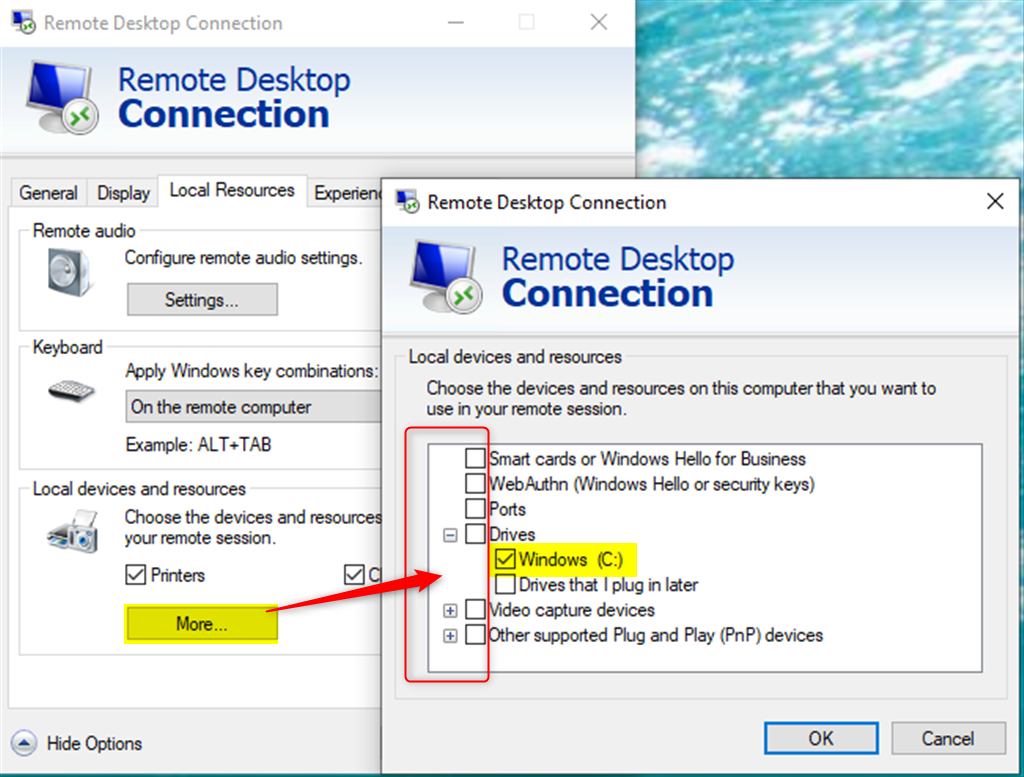Click the Video capture devices label

point(572,610)
